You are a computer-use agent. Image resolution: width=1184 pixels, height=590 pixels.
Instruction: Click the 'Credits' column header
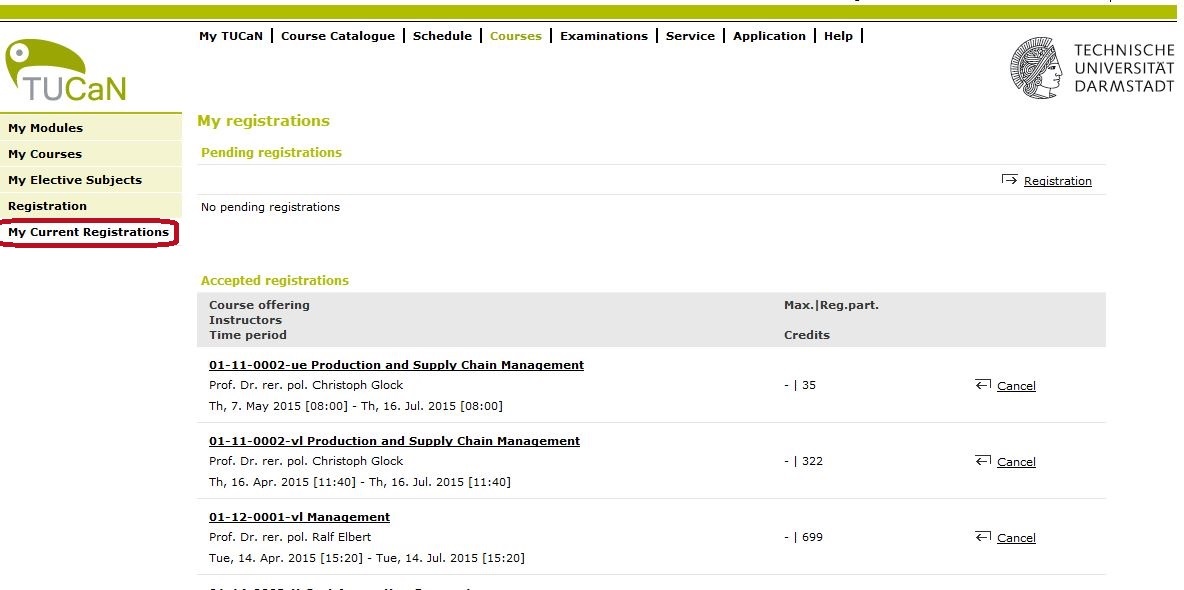(806, 335)
